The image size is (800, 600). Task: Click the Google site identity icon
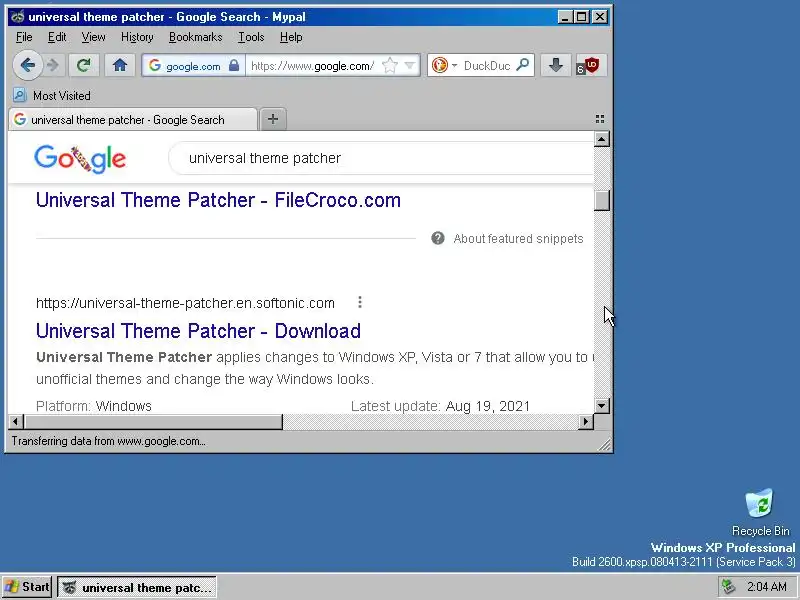click(155, 65)
